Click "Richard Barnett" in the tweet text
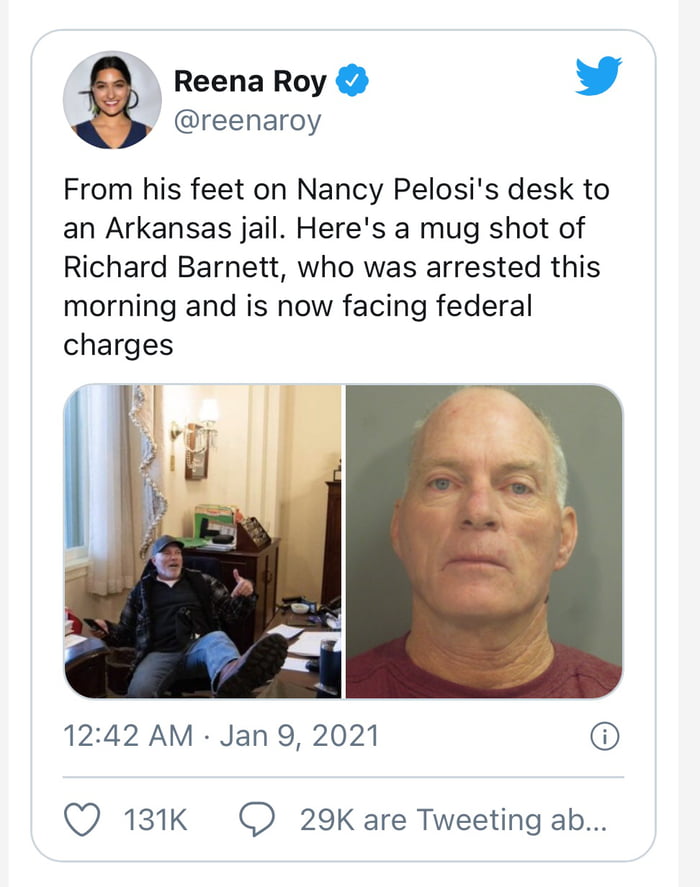This screenshot has width=700, height=887. [163, 268]
